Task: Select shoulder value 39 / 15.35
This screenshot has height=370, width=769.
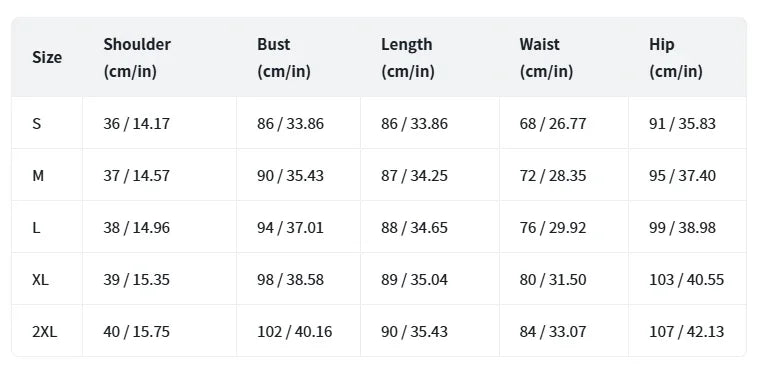Action: click(x=136, y=279)
